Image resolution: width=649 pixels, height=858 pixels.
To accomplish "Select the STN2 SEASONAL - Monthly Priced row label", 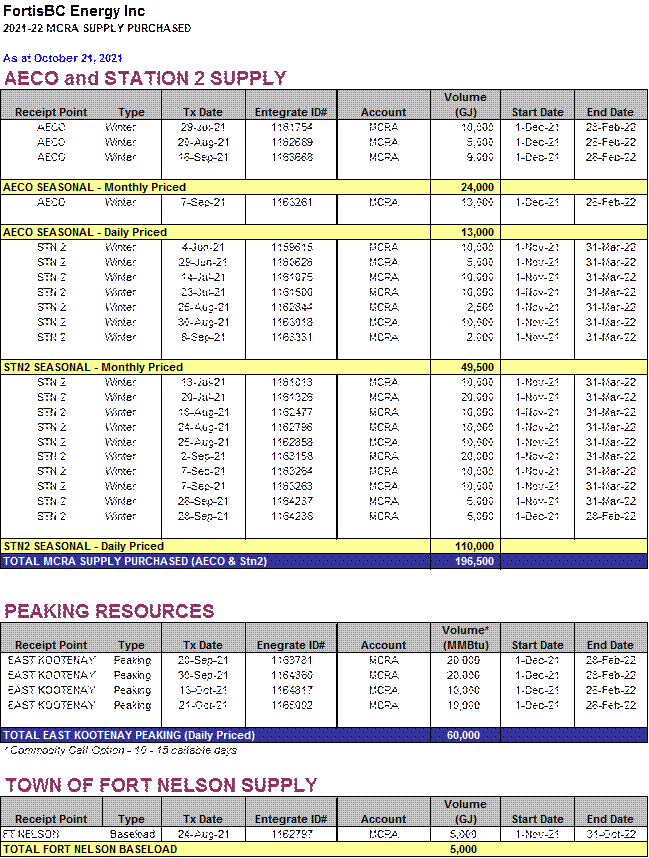I will (93, 367).
